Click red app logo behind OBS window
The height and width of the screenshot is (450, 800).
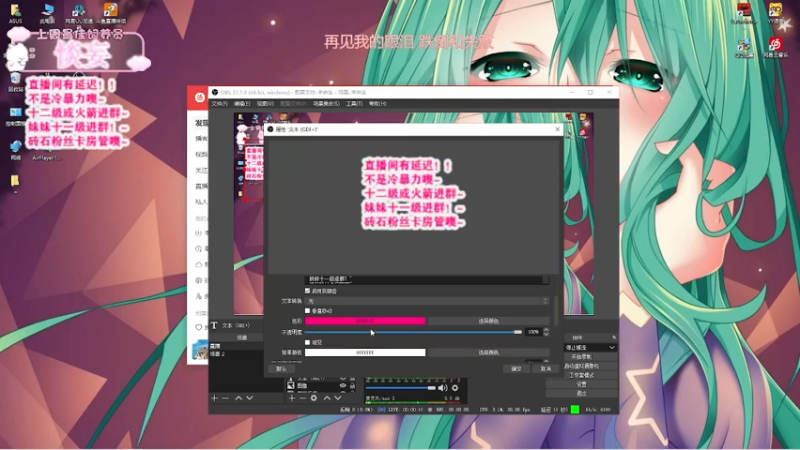coord(199,97)
